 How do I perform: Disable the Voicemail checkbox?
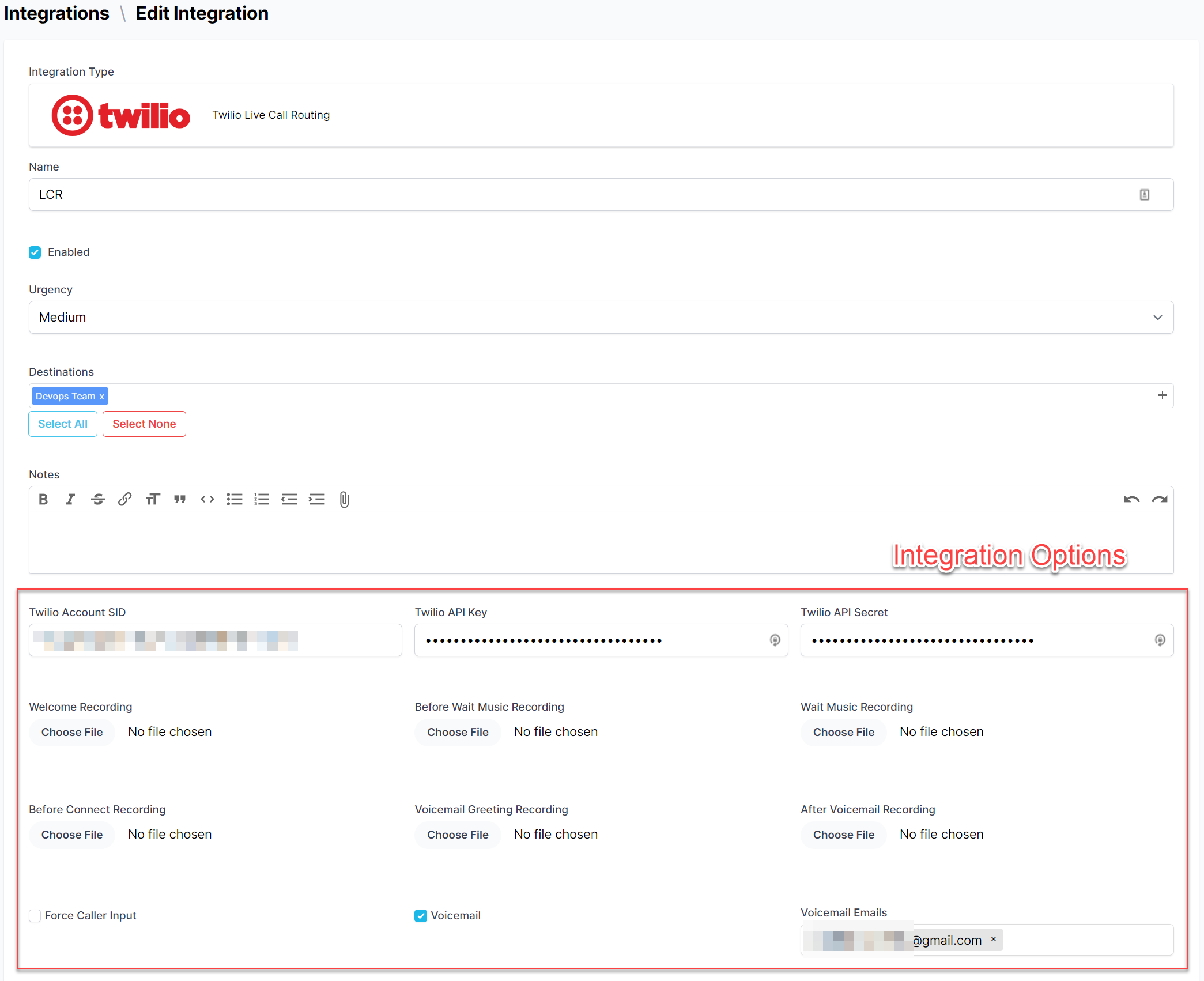coord(421,916)
